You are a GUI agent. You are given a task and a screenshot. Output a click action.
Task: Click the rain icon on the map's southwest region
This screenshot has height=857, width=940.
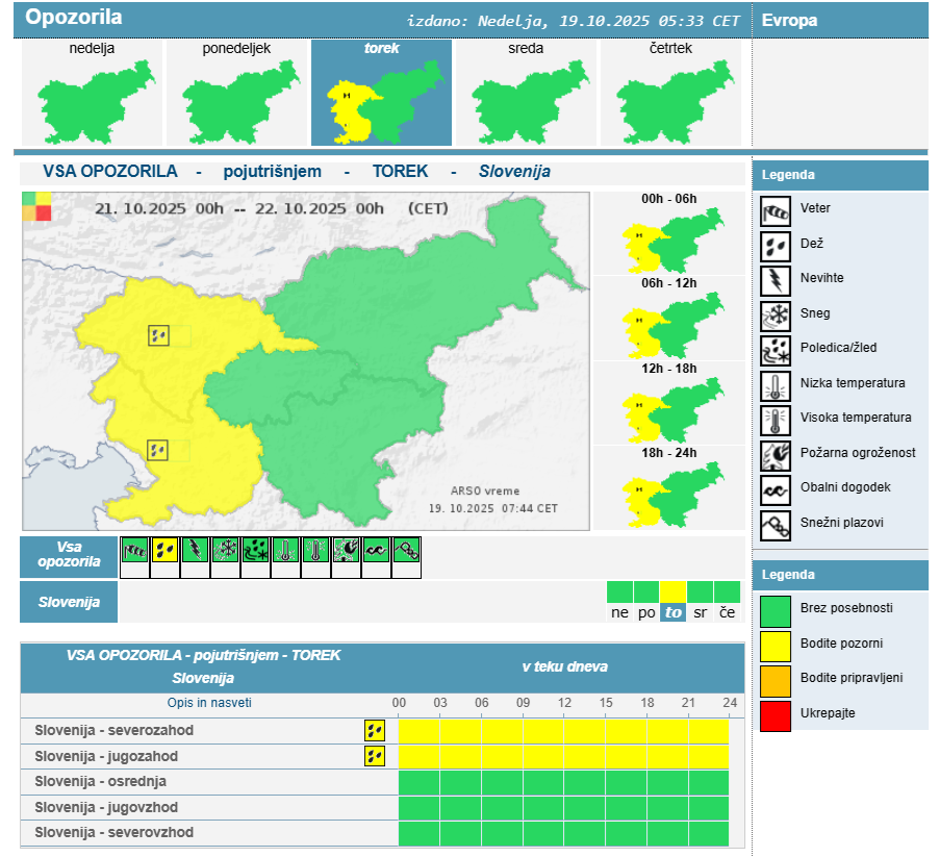point(158,450)
